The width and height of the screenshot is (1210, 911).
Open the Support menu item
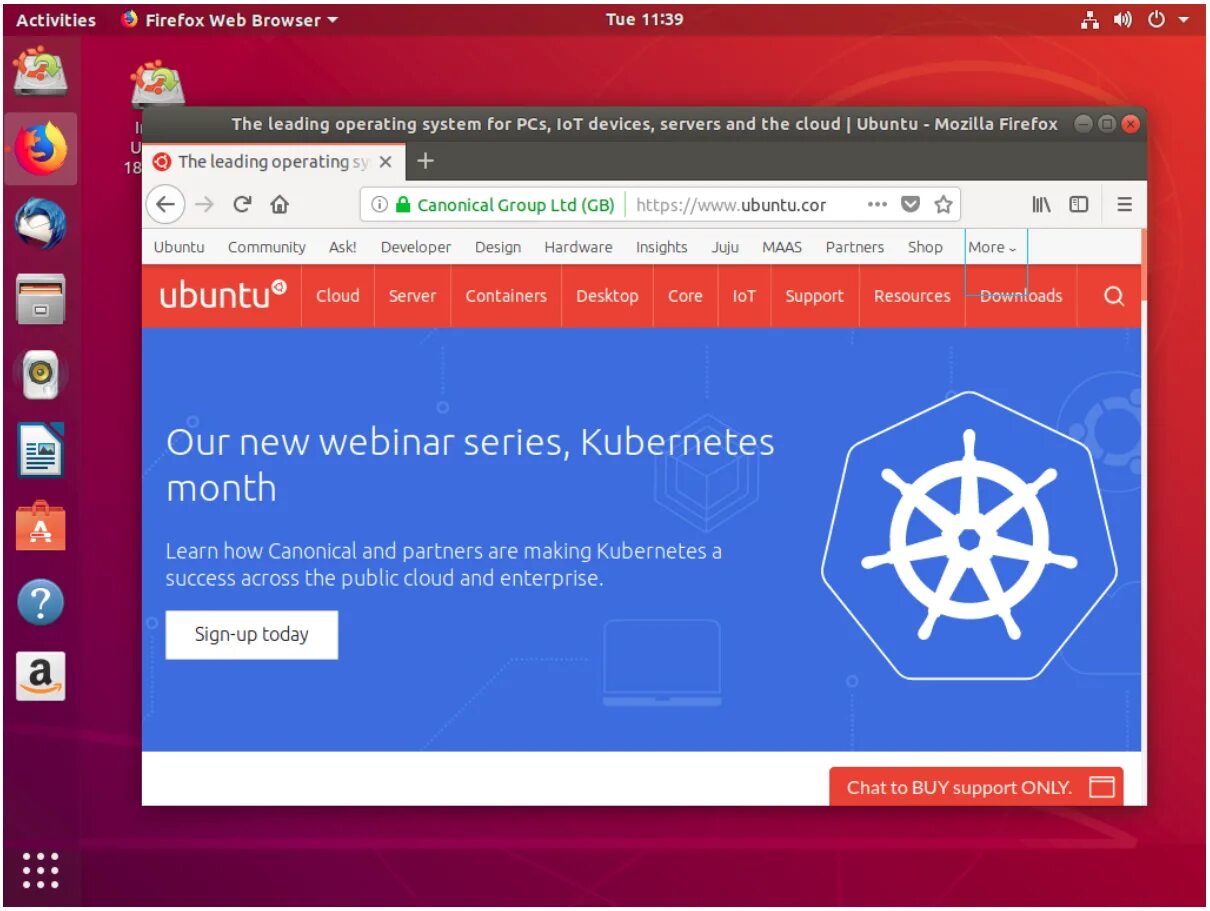click(815, 296)
